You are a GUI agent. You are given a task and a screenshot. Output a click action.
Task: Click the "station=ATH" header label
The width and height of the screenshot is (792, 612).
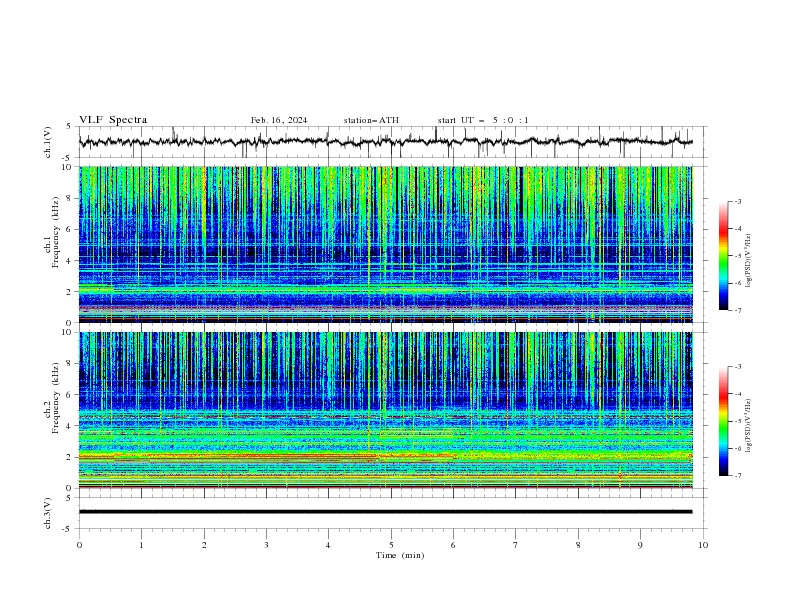(371, 120)
